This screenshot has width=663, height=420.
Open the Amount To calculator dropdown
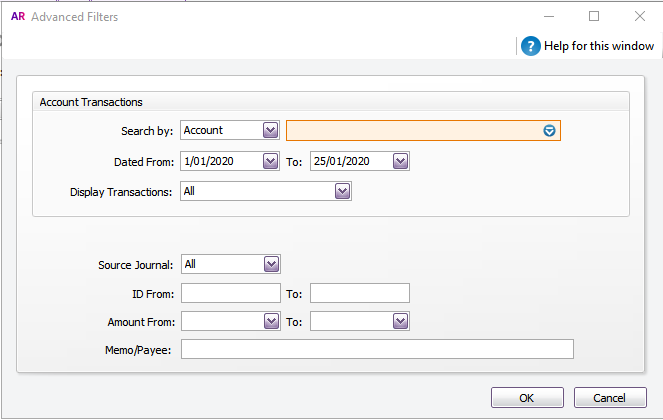pyautogui.click(x=400, y=321)
